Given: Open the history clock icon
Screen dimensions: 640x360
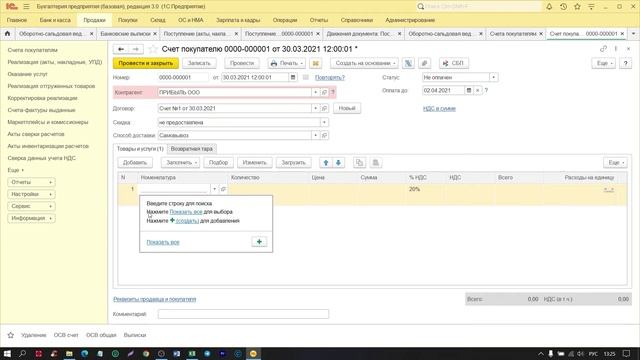Looking at the screenshot, I should 563,7.
